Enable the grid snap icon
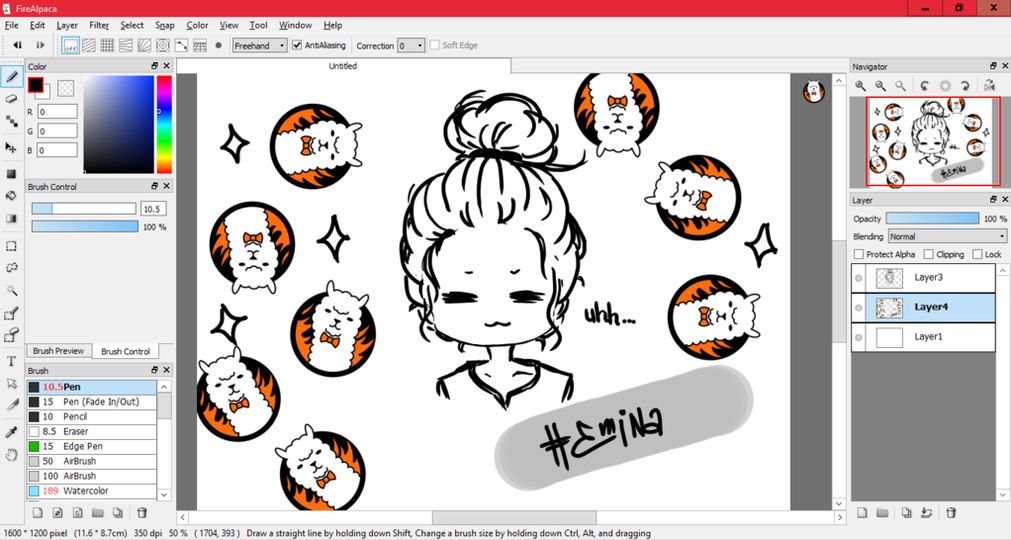 (x=107, y=45)
